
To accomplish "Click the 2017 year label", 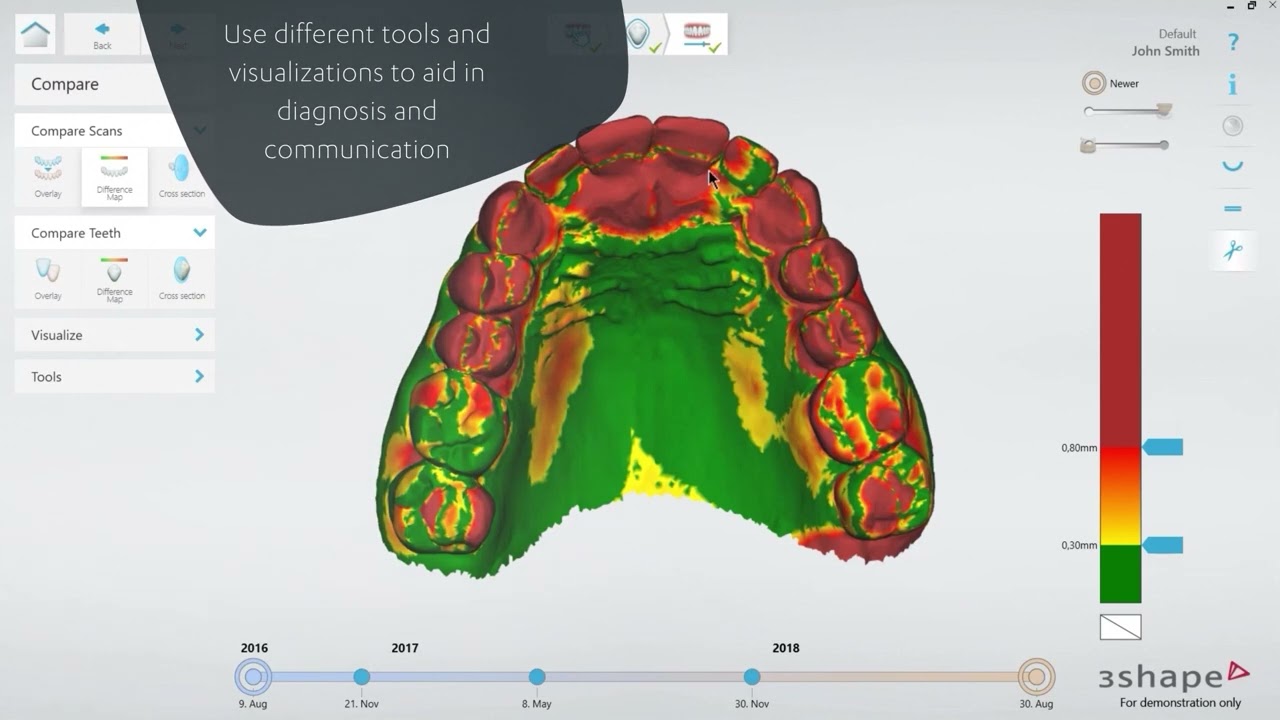I will tap(405, 648).
